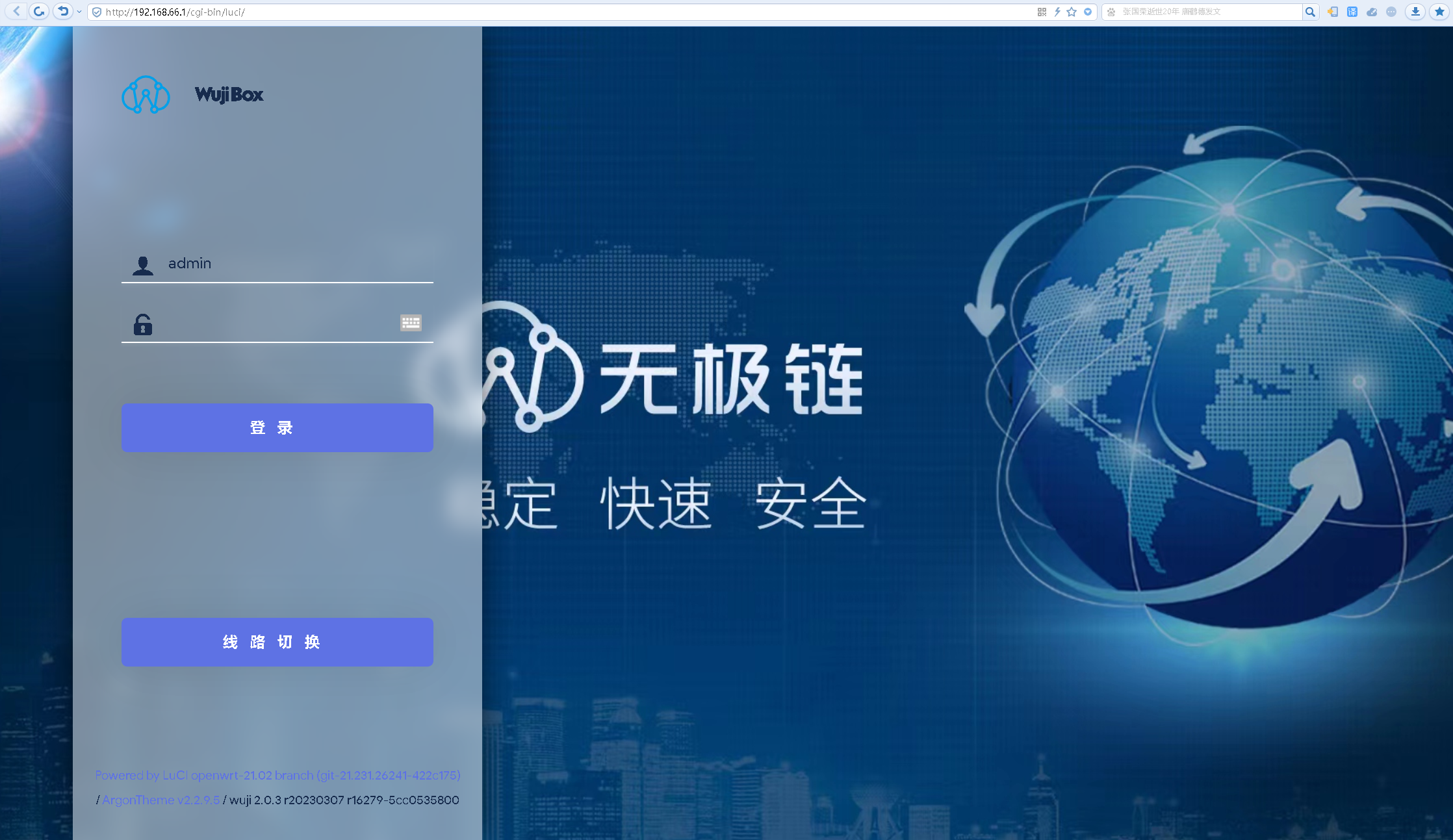Toggle the lightning speed mode icon
This screenshot has height=840, width=1453.
point(1057,12)
